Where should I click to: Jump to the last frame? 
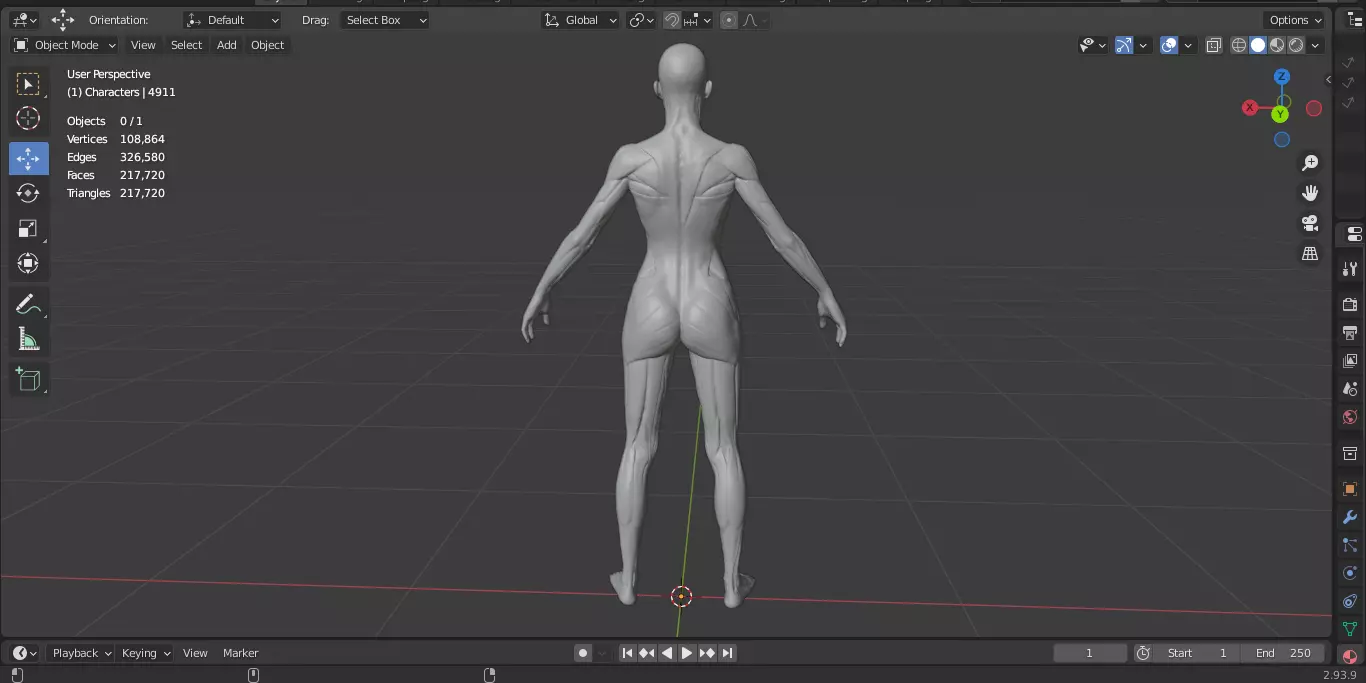coord(728,653)
